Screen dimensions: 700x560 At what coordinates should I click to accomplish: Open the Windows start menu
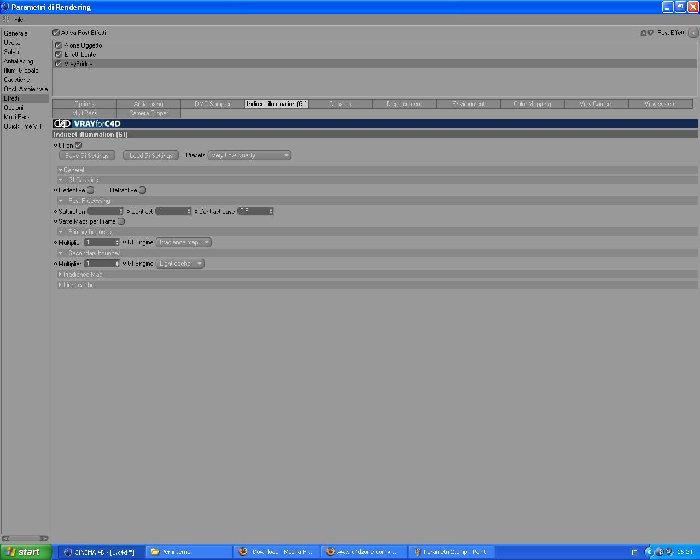[26, 552]
